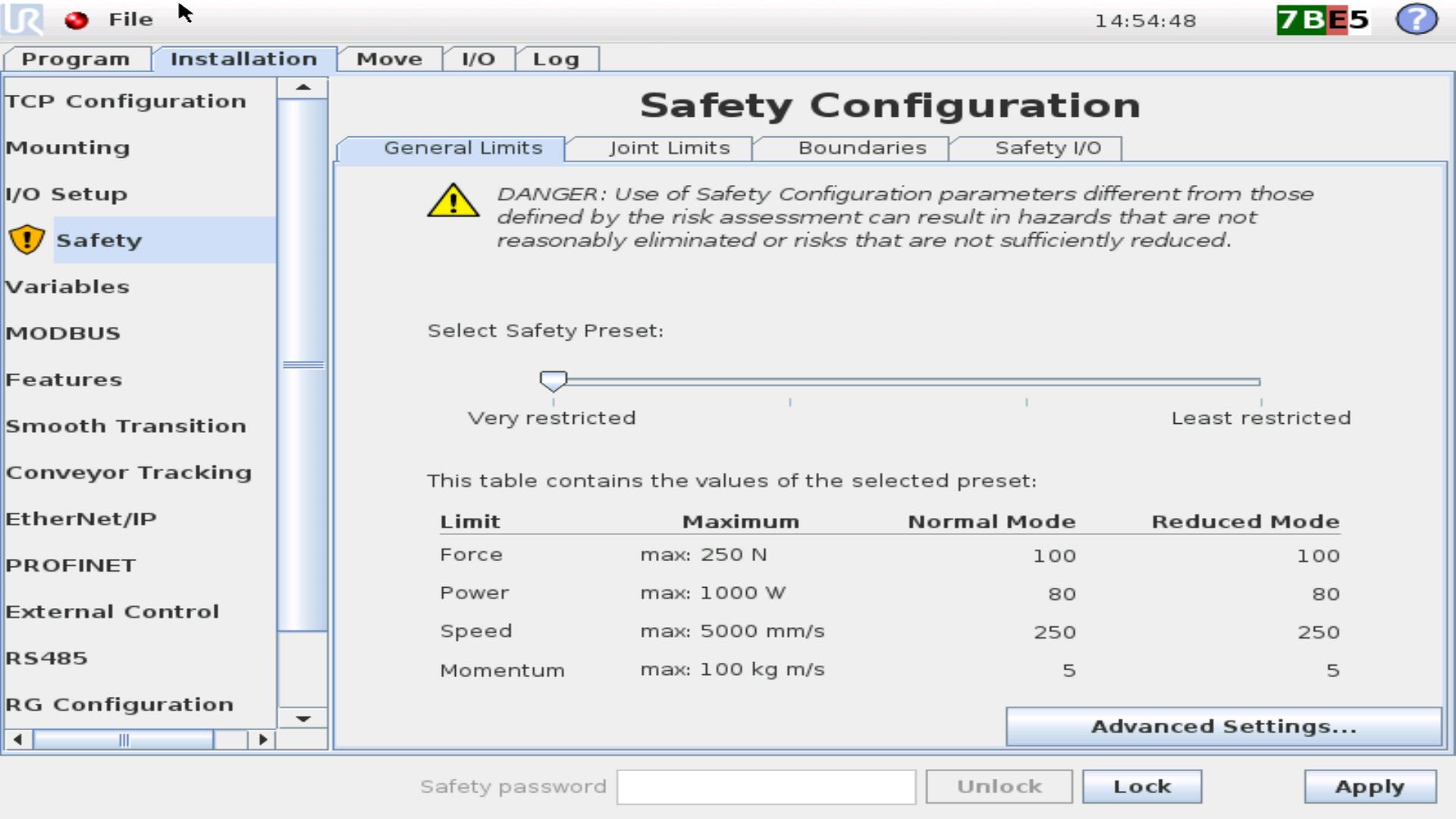The image size is (1456, 819).
Task: Open help via question mark icon
Action: 1416,19
